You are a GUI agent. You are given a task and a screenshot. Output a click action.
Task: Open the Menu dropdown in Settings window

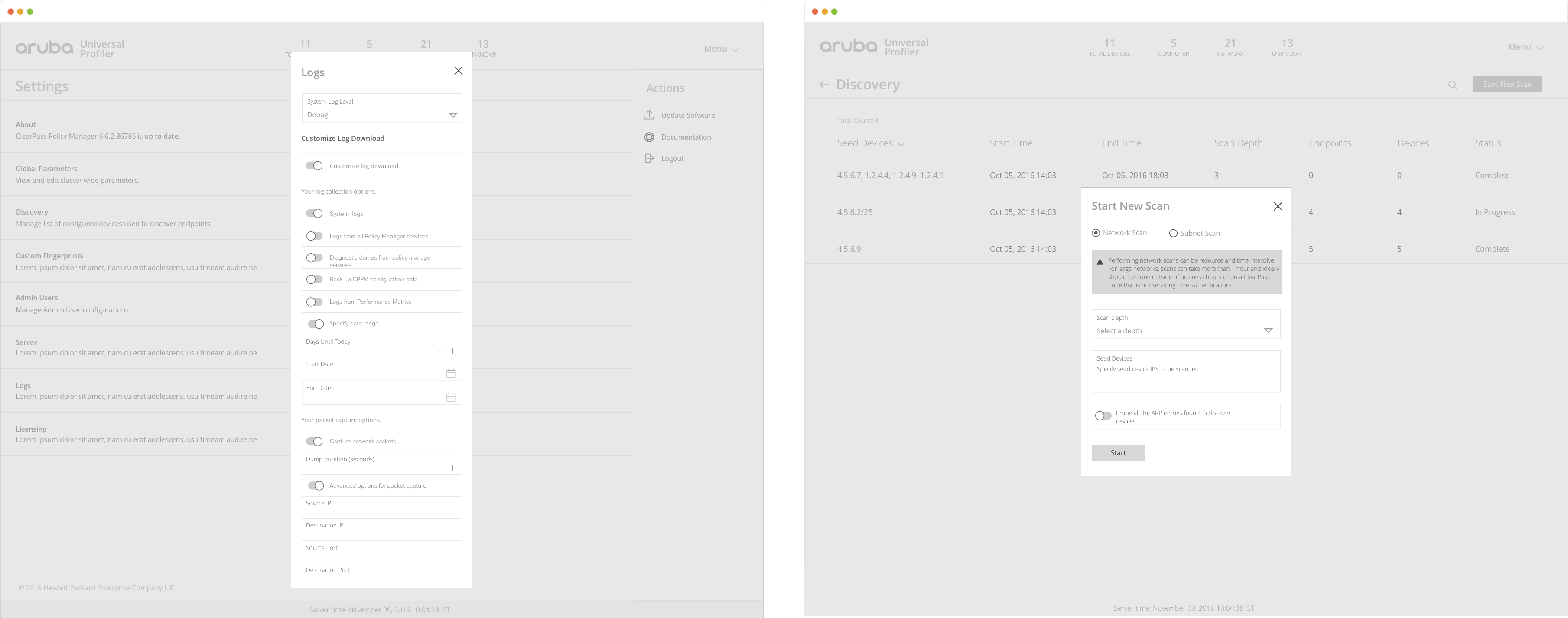721,49
